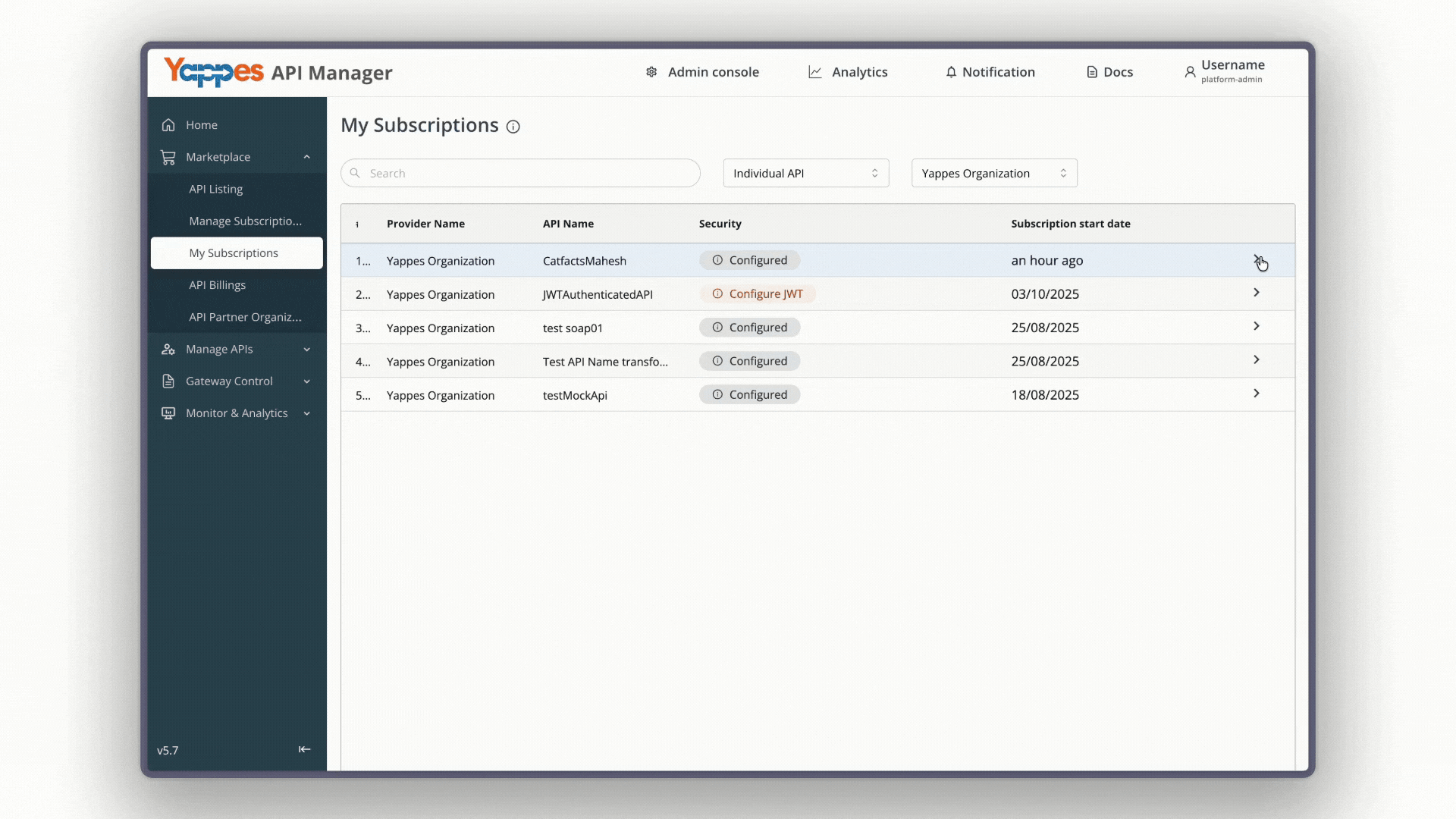Viewport: 1456px width, 819px height.
Task: Click the Notification bell icon
Action: pos(951,72)
